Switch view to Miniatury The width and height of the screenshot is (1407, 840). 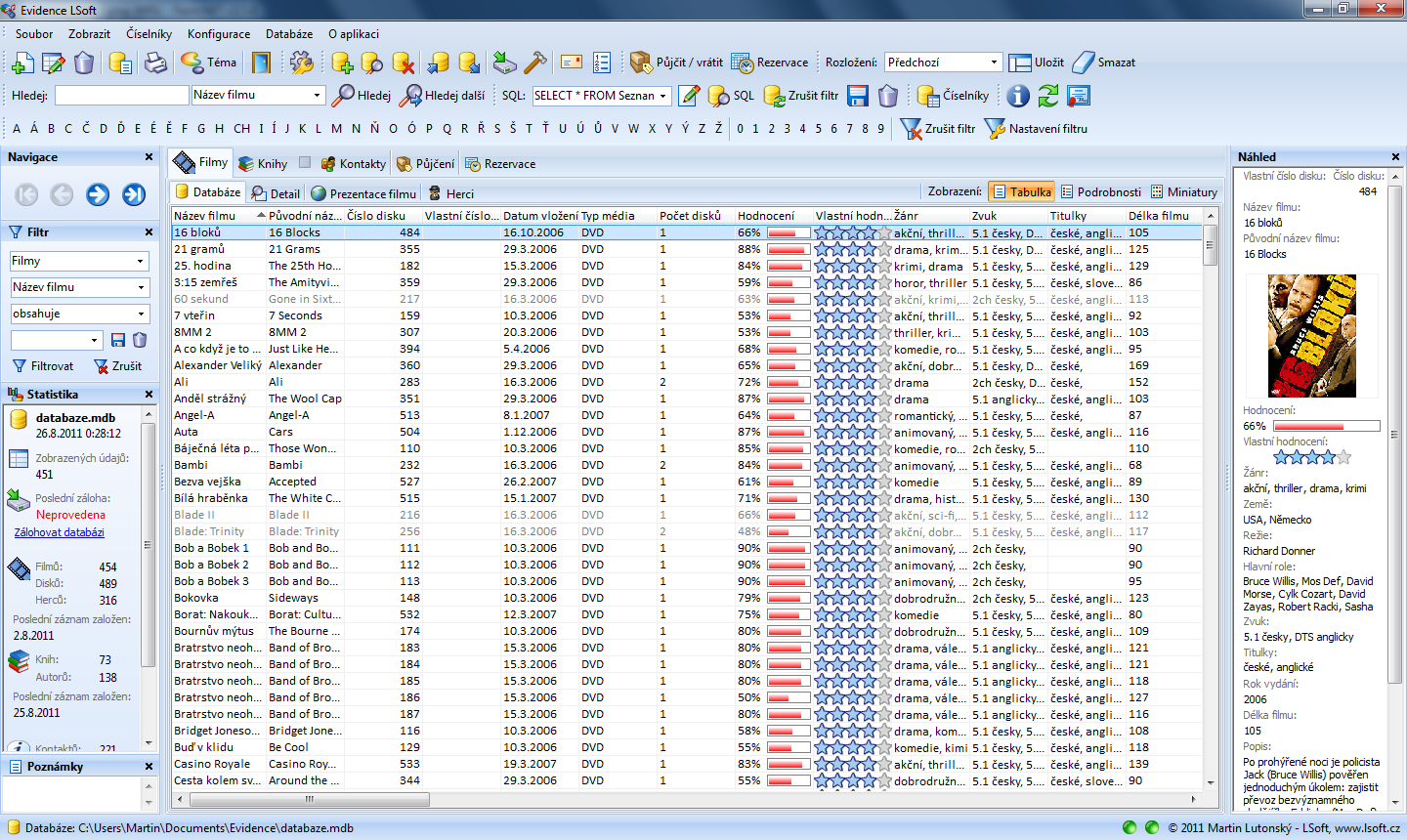point(1184,192)
